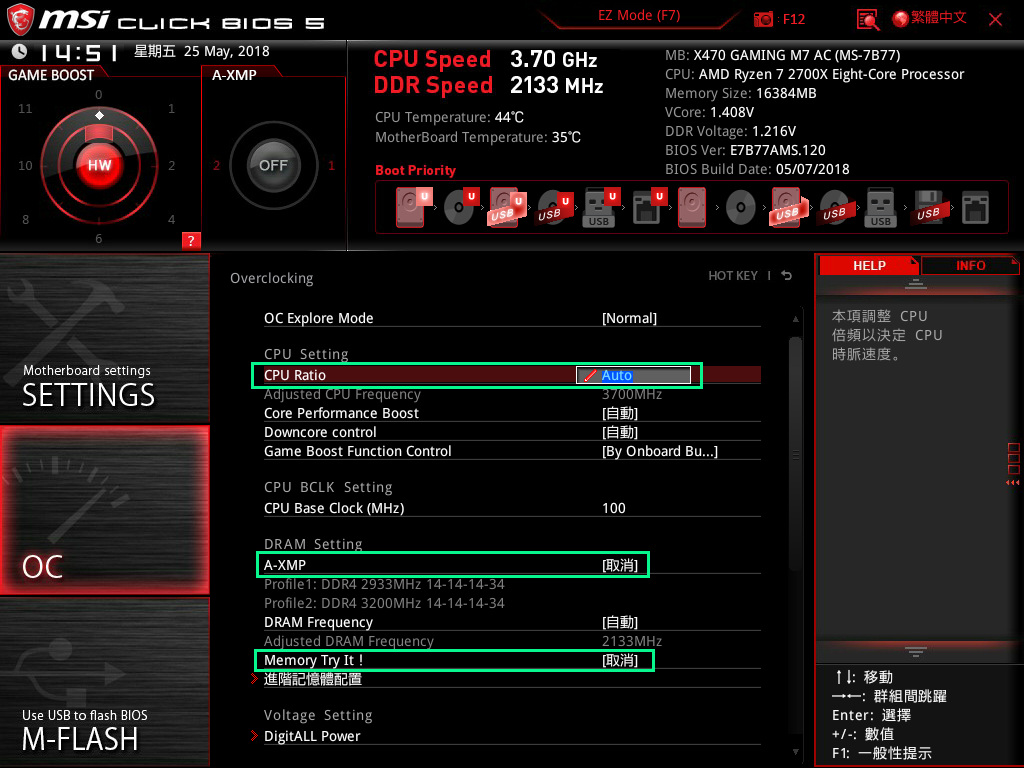The height and width of the screenshot is (768, 1024).
Task: Select the UEFI CD/DVD boot device icon
Action: pyautogui.click(x=460, y=207)
